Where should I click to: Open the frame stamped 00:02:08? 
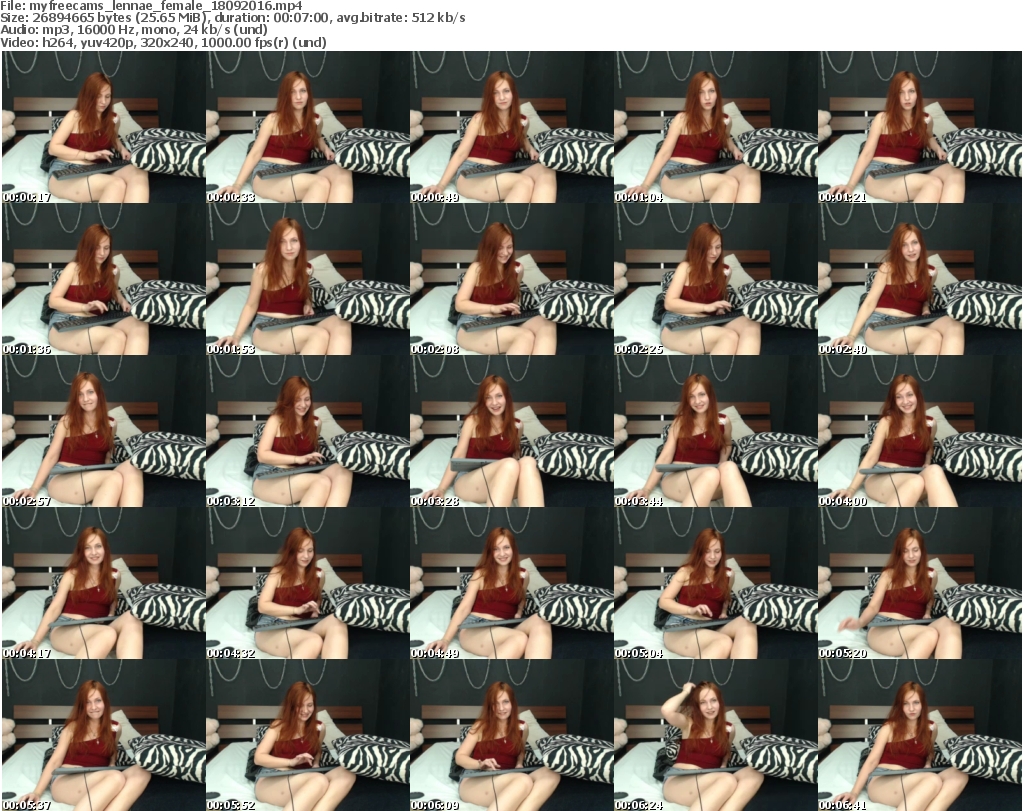coord(511,279)
